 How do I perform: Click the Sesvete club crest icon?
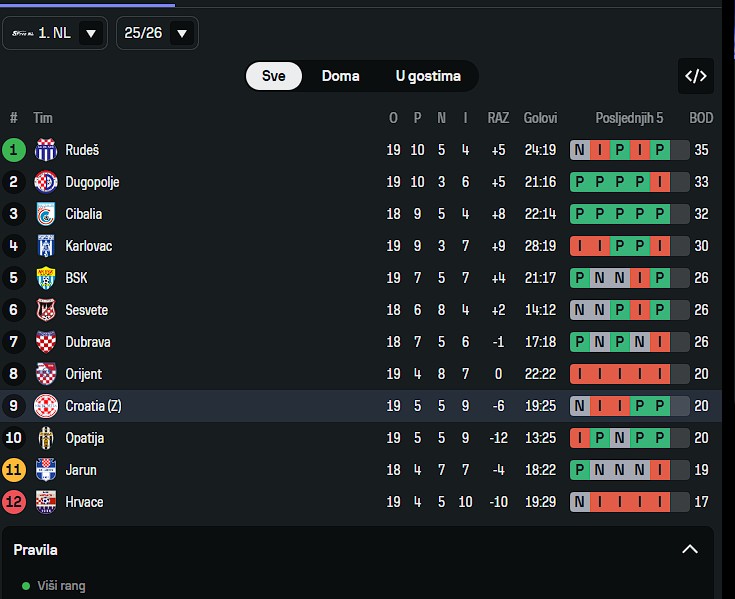(46, 310)
